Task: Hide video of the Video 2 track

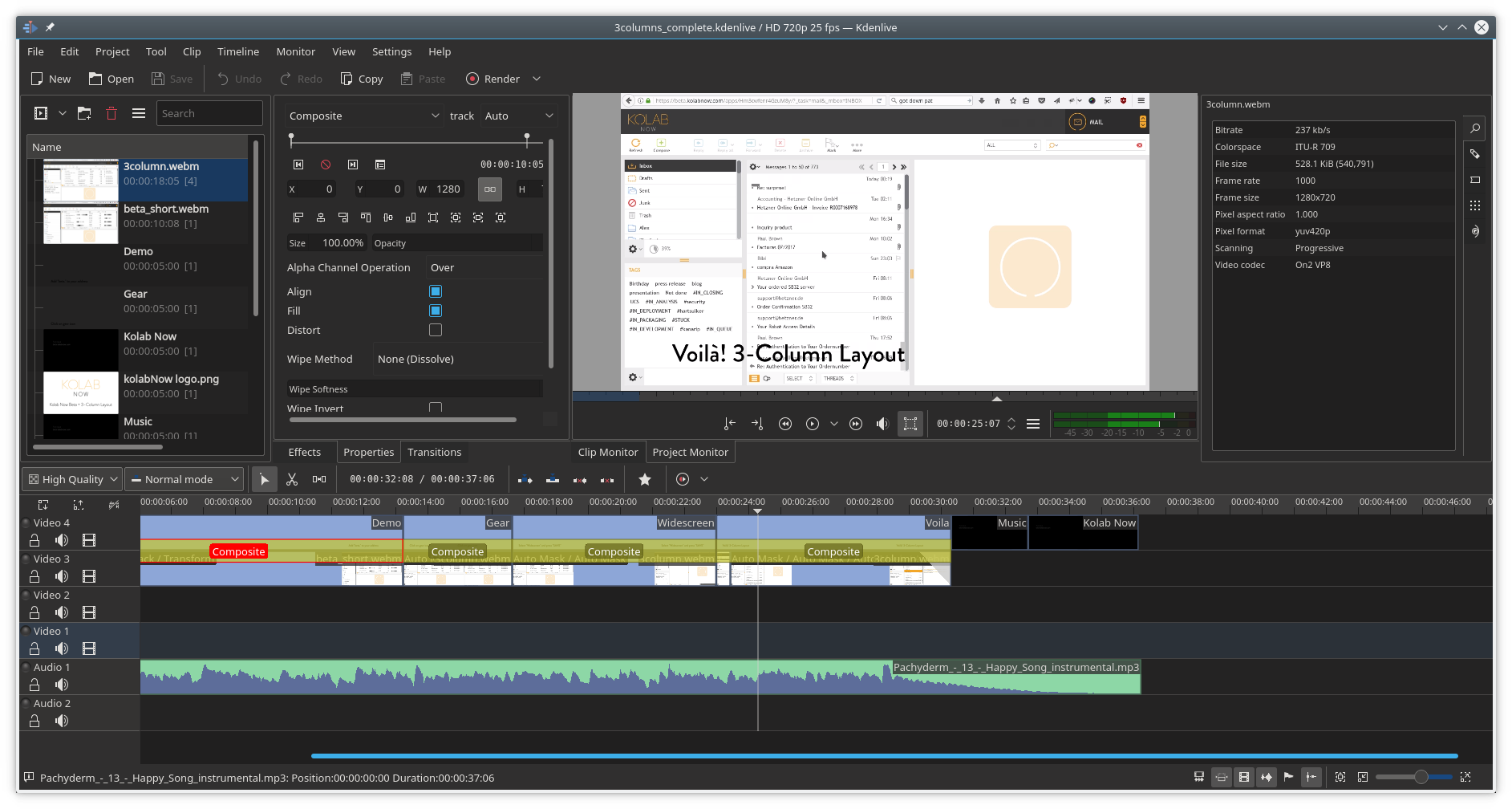Action: point(89,612)
